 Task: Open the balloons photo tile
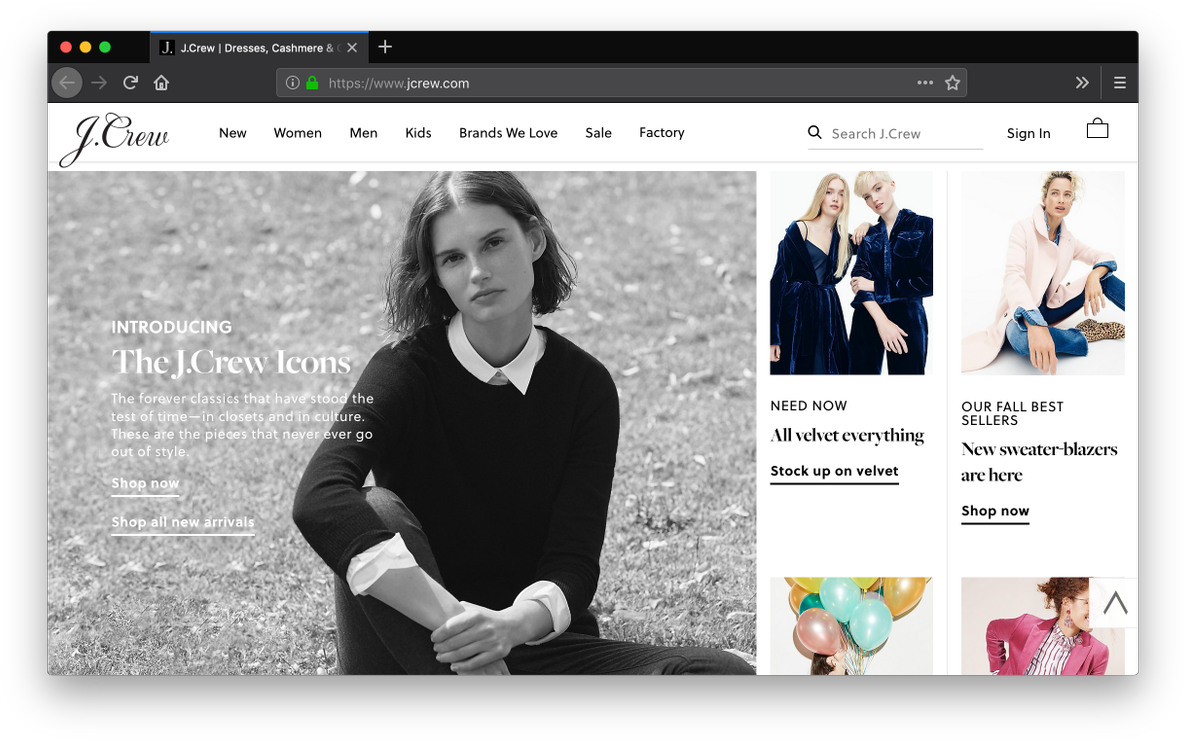(851, 626)
